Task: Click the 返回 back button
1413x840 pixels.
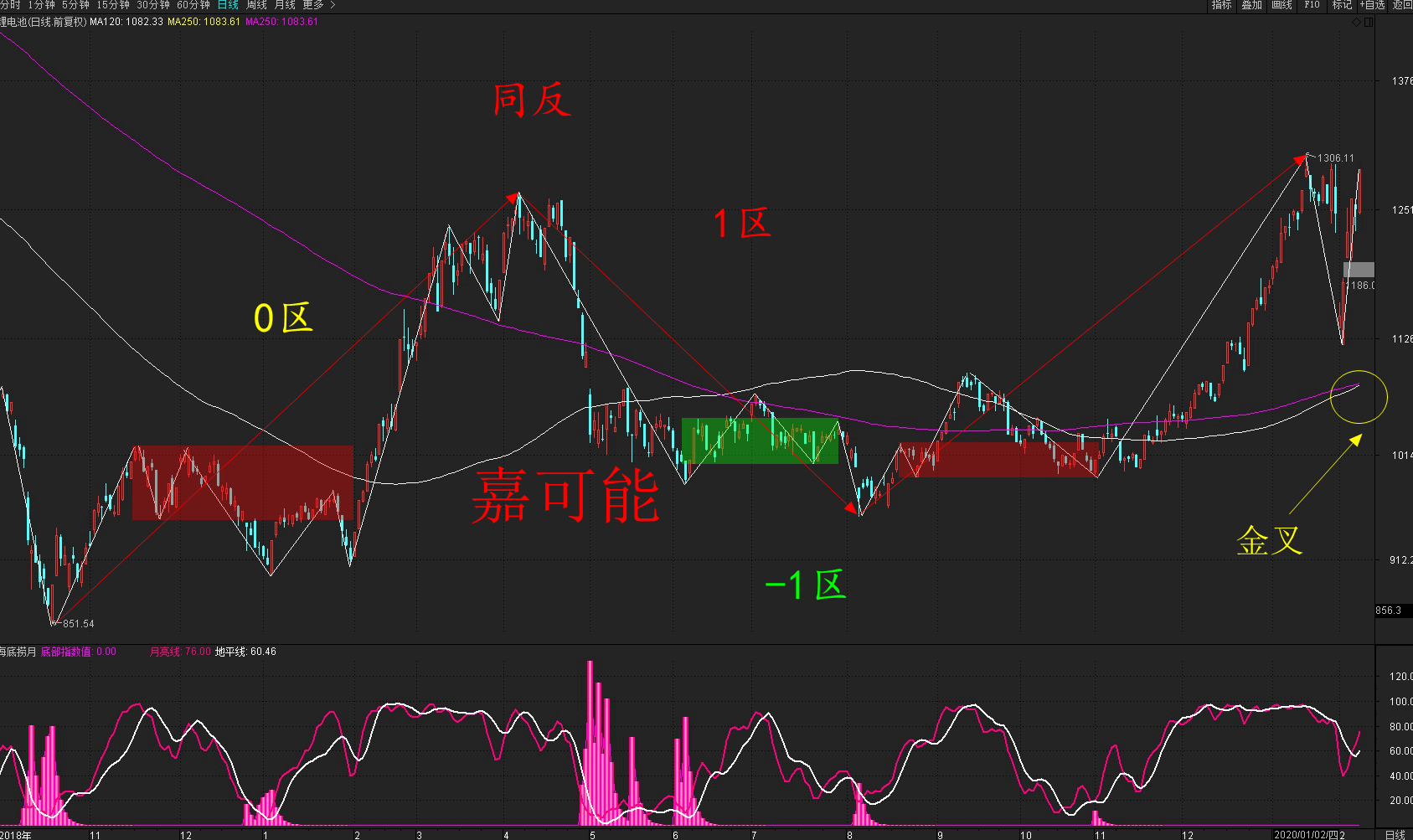Action: 1402,5
